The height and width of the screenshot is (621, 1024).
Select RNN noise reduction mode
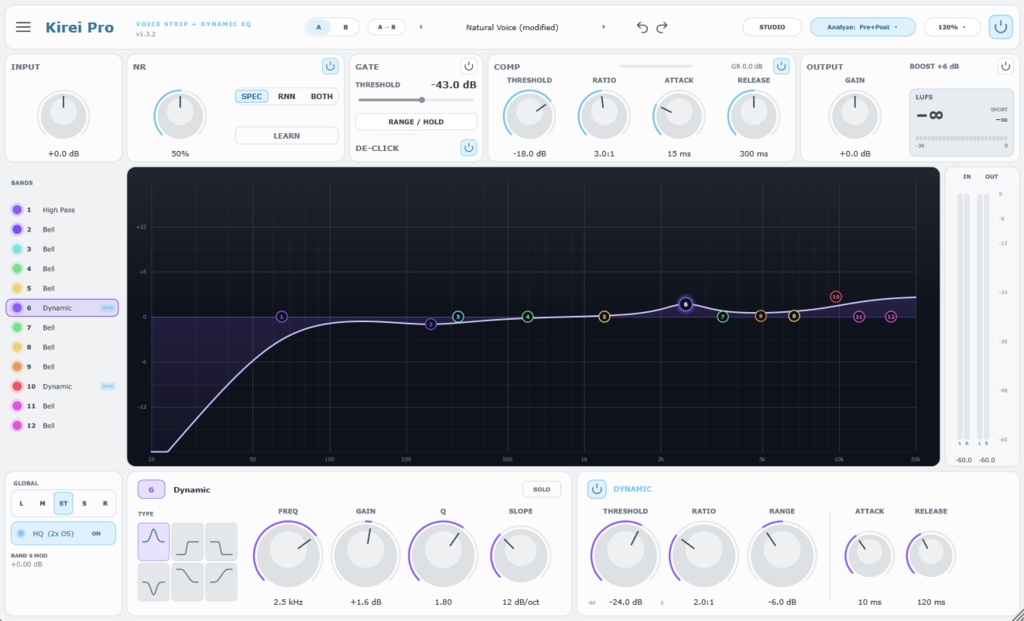click(x=287, y=97)
